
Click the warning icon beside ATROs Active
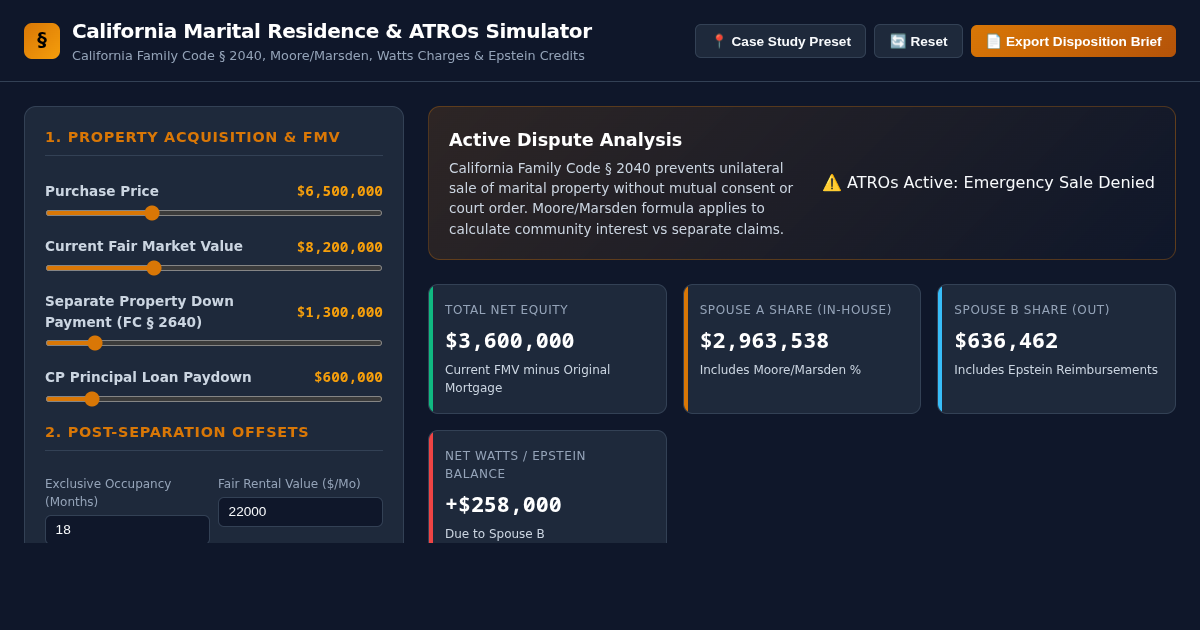point(832,182)
